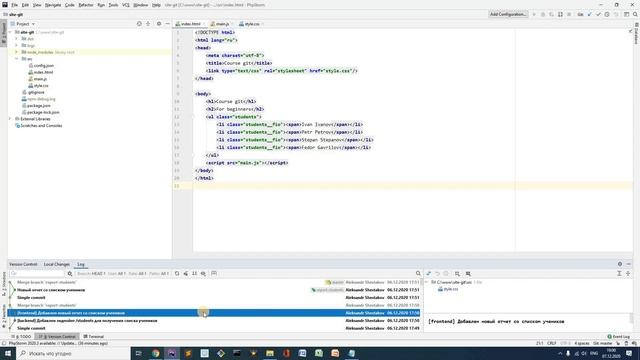Collapse the src folder

click(17, 59)
